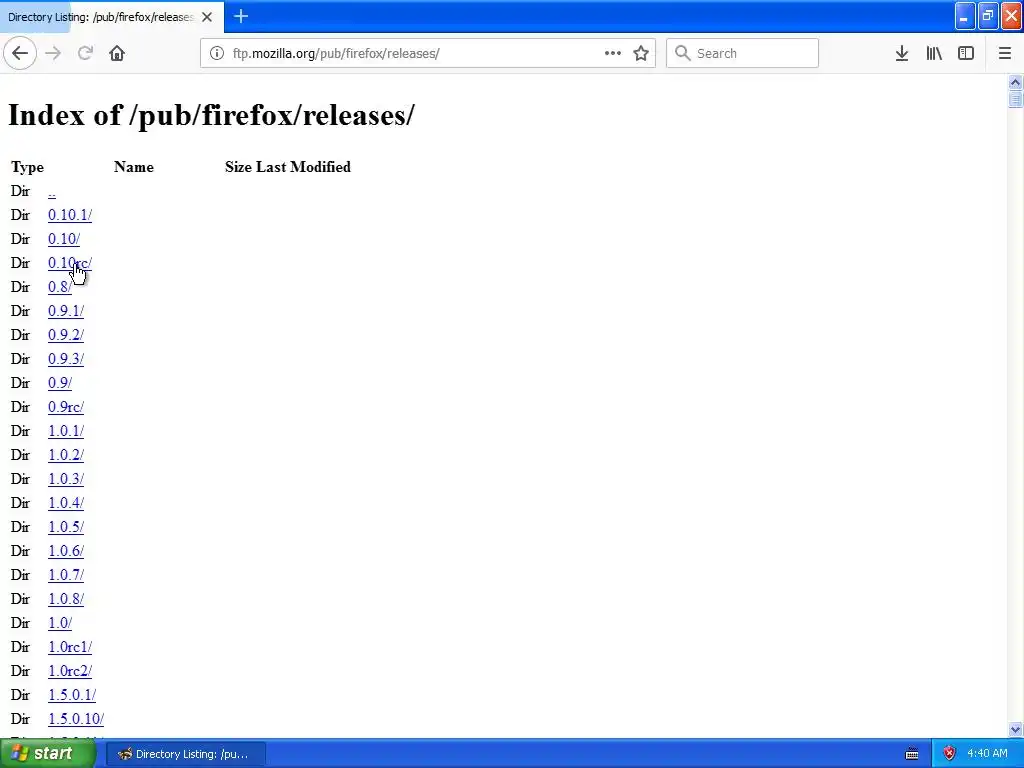Select Directory Listing taskbar button
The width and height of the screenshot is (1024, 768).
186,754
